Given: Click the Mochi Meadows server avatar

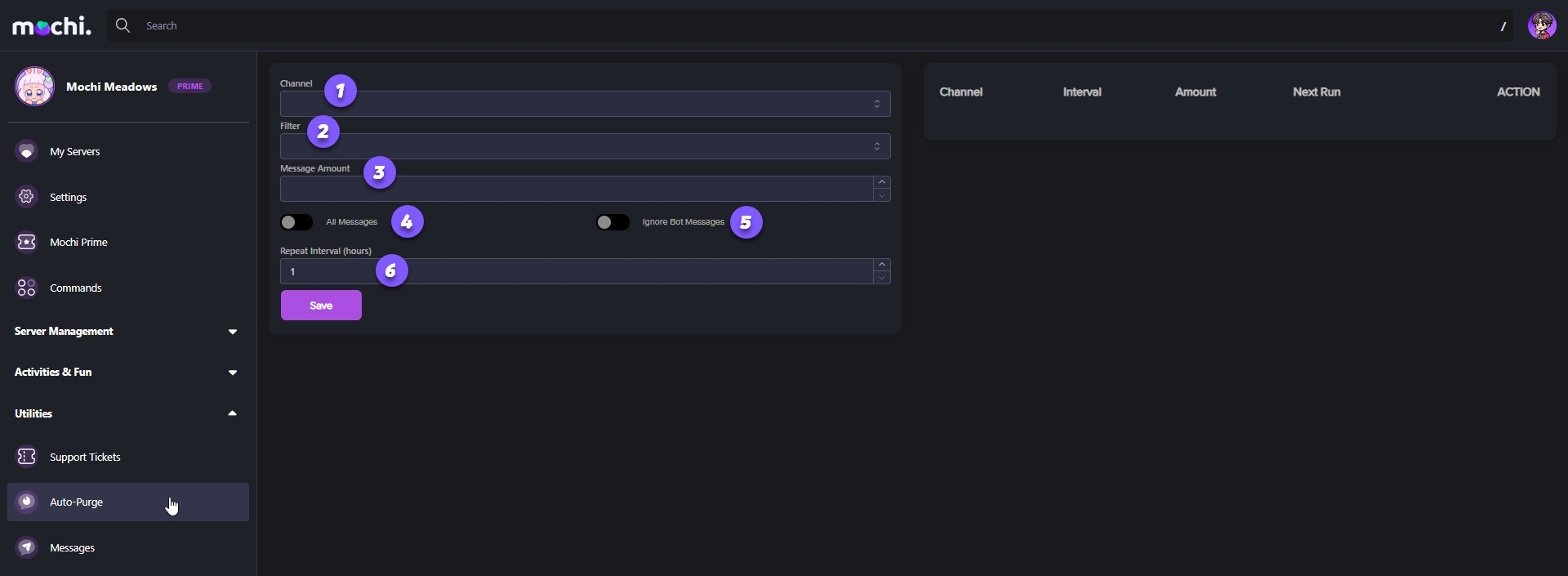Looking at the screenshot, I should (34, 87).
